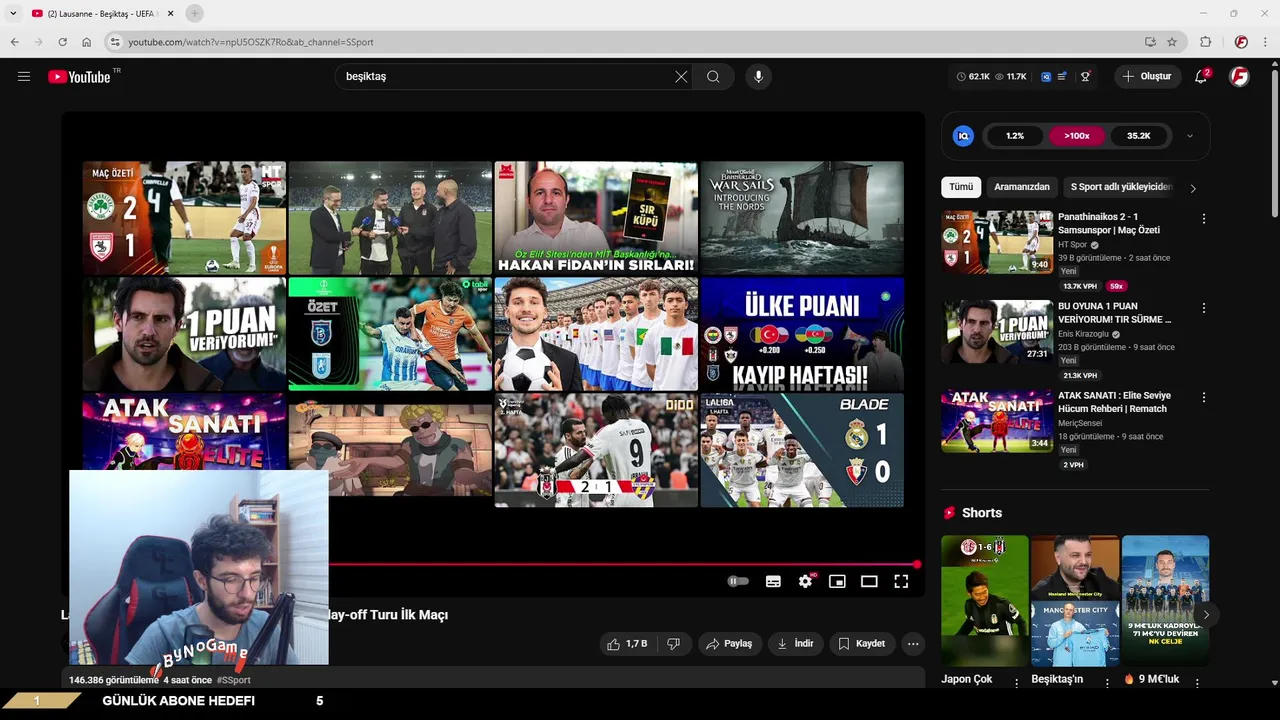1280x720 pixels.
Task: Navigate back in Chrome
Action: tap(14, 42)
